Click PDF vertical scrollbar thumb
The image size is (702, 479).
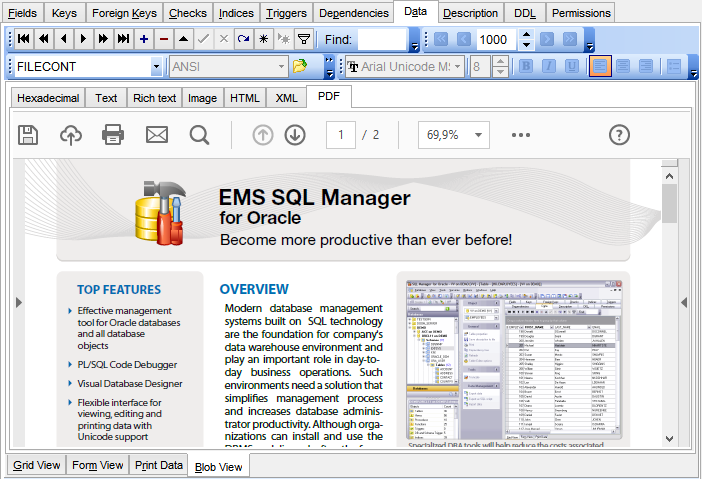tap(670, 204)
